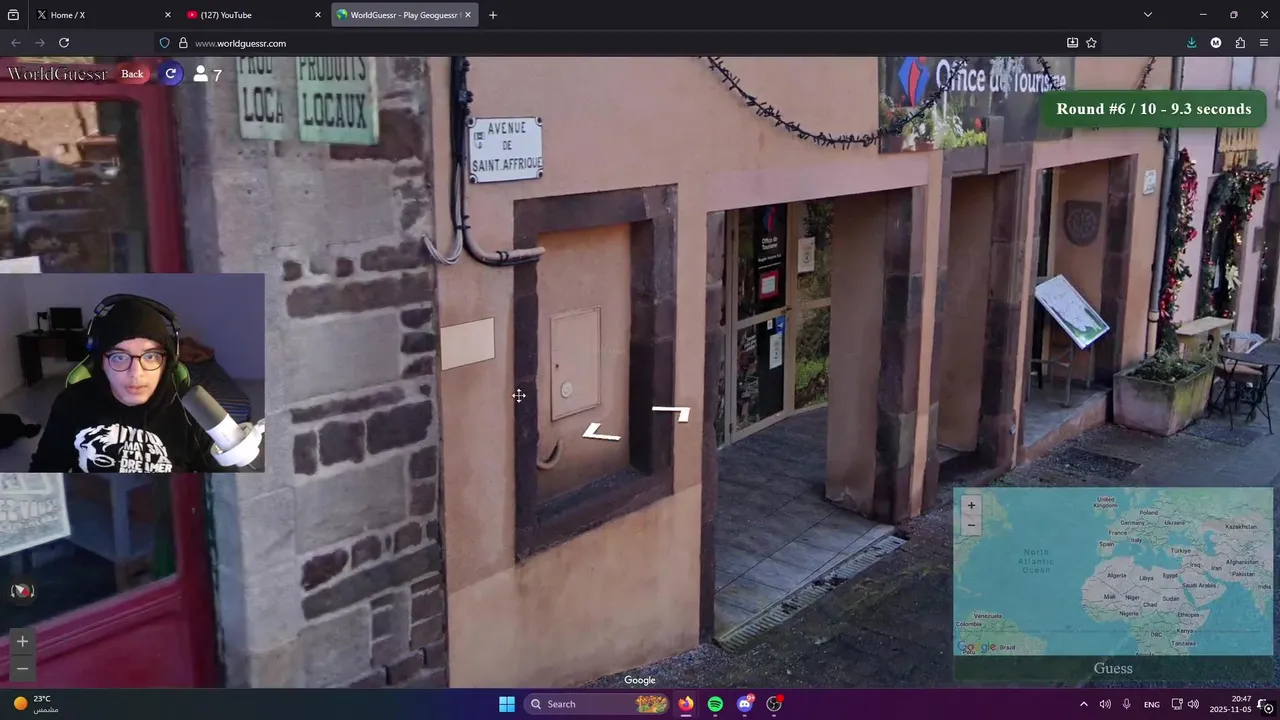Click the left-pointing street view arrow
This screenshot has width=1280, height=720.
point(601,432)
